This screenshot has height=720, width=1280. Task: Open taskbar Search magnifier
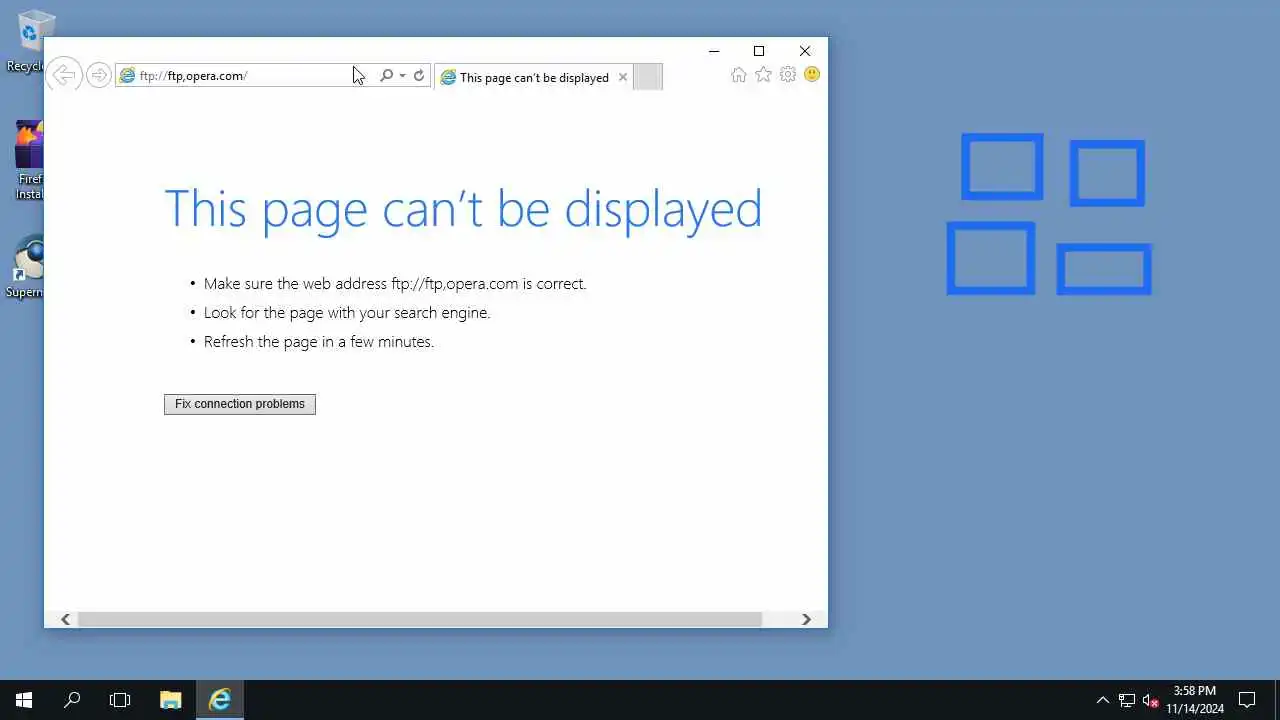pyautogui.click(x=72, y=700)
